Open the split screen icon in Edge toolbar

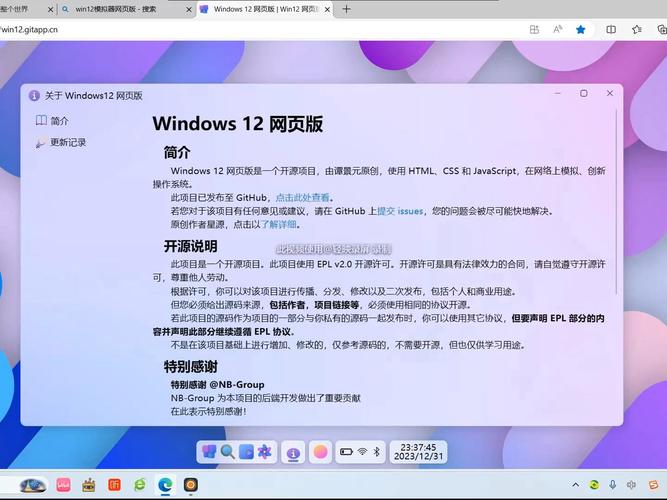point(611,29)
